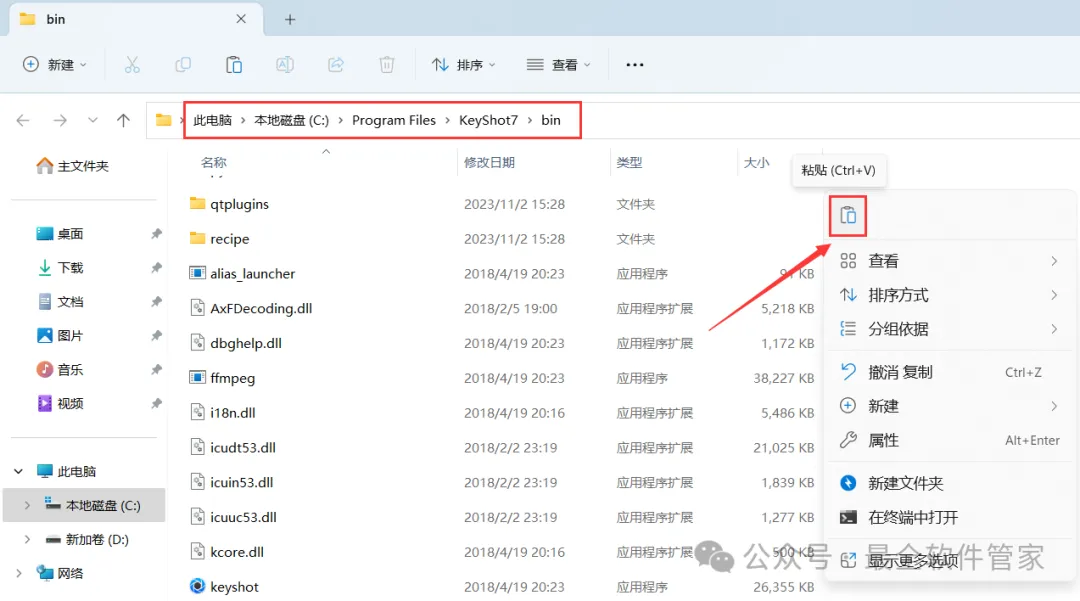Image resolution: width=1080 pixels, height=601 pixels.
Task: Sort by the 名称 column header
Action: point(214,162)
